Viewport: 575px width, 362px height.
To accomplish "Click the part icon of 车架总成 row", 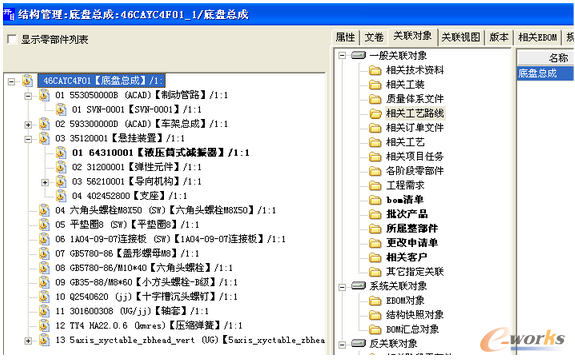I will point(44,124).
